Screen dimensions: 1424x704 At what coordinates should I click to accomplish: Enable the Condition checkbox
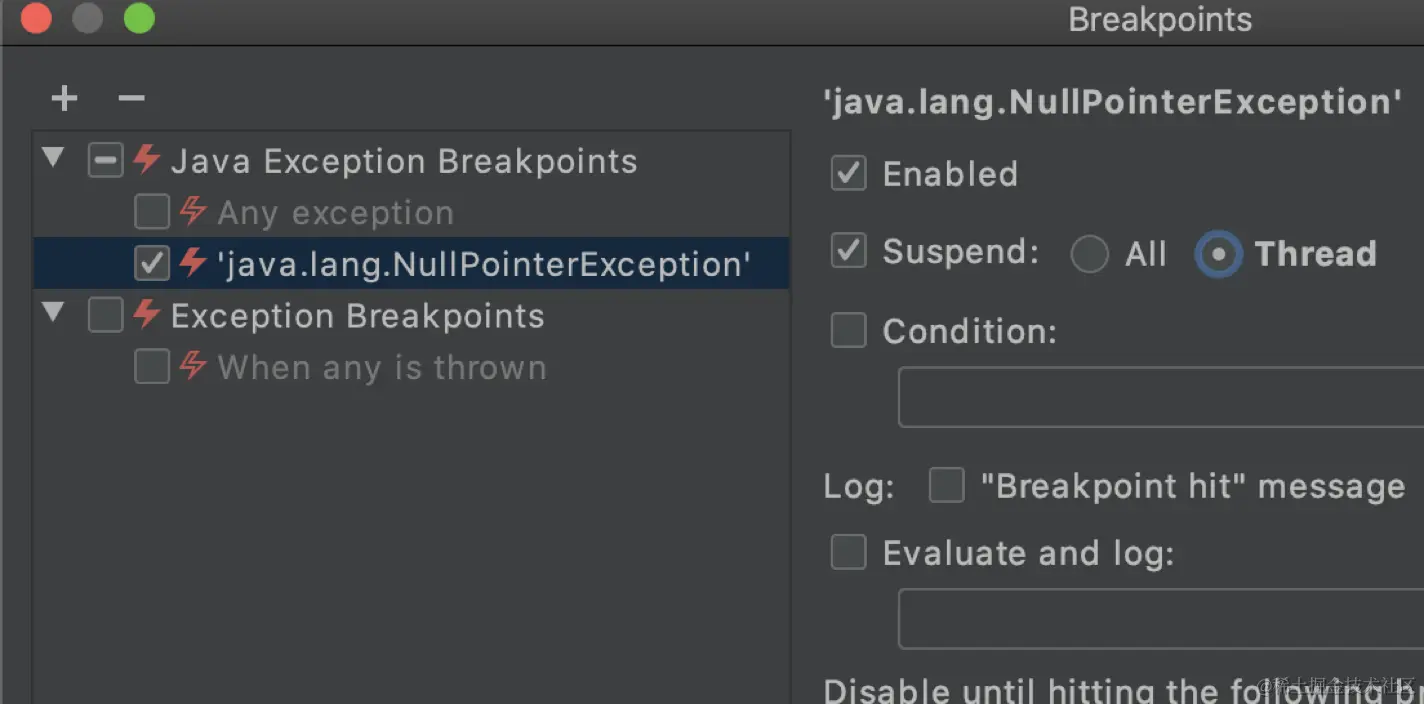pos(849,331)
